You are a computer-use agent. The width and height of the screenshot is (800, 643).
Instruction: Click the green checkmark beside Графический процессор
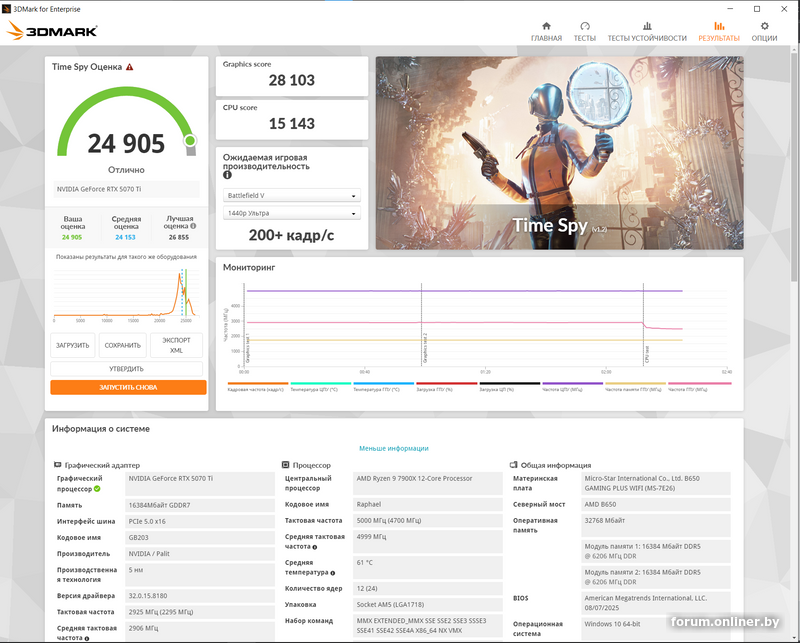click(97, 488)
